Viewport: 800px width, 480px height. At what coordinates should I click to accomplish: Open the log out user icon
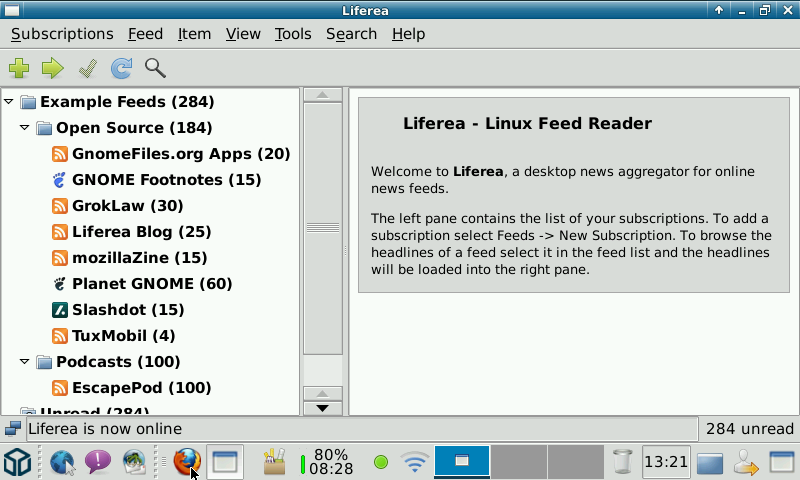tap(746, 462)
